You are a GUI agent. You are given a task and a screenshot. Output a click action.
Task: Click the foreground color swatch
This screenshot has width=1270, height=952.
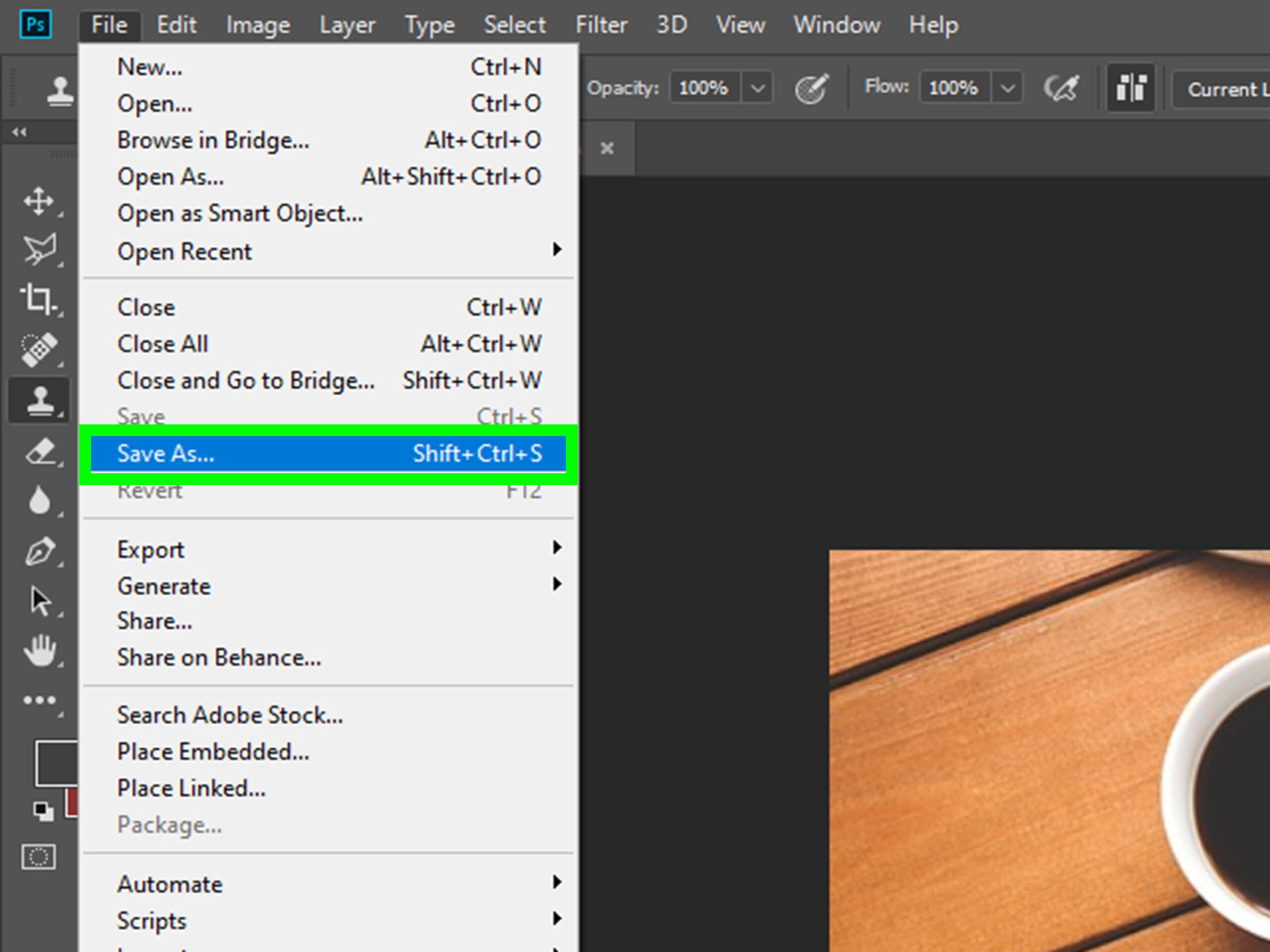pyautogui.click(x=55, y=762)
